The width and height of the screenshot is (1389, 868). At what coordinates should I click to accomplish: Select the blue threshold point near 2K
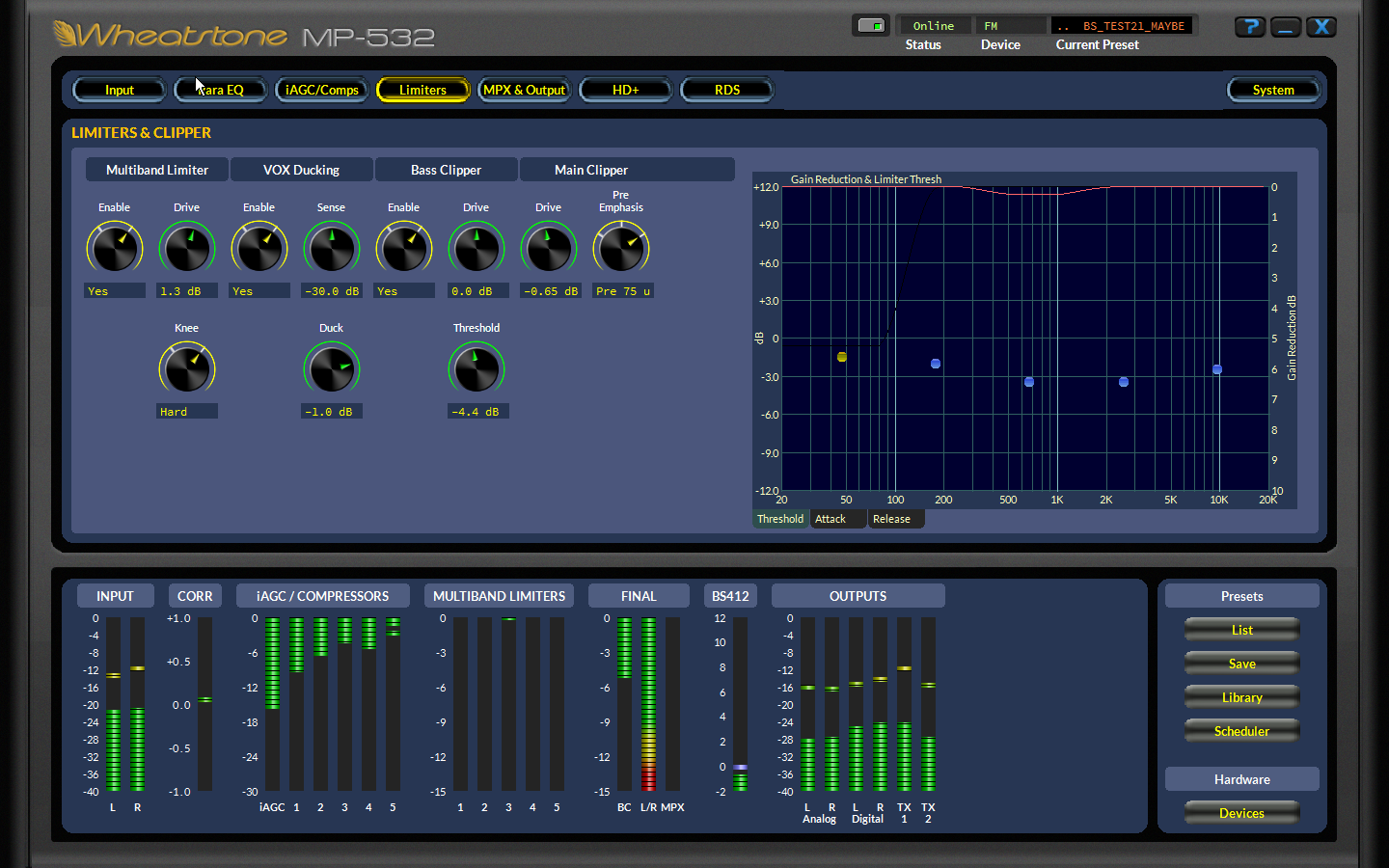[x=1124, y=382]
